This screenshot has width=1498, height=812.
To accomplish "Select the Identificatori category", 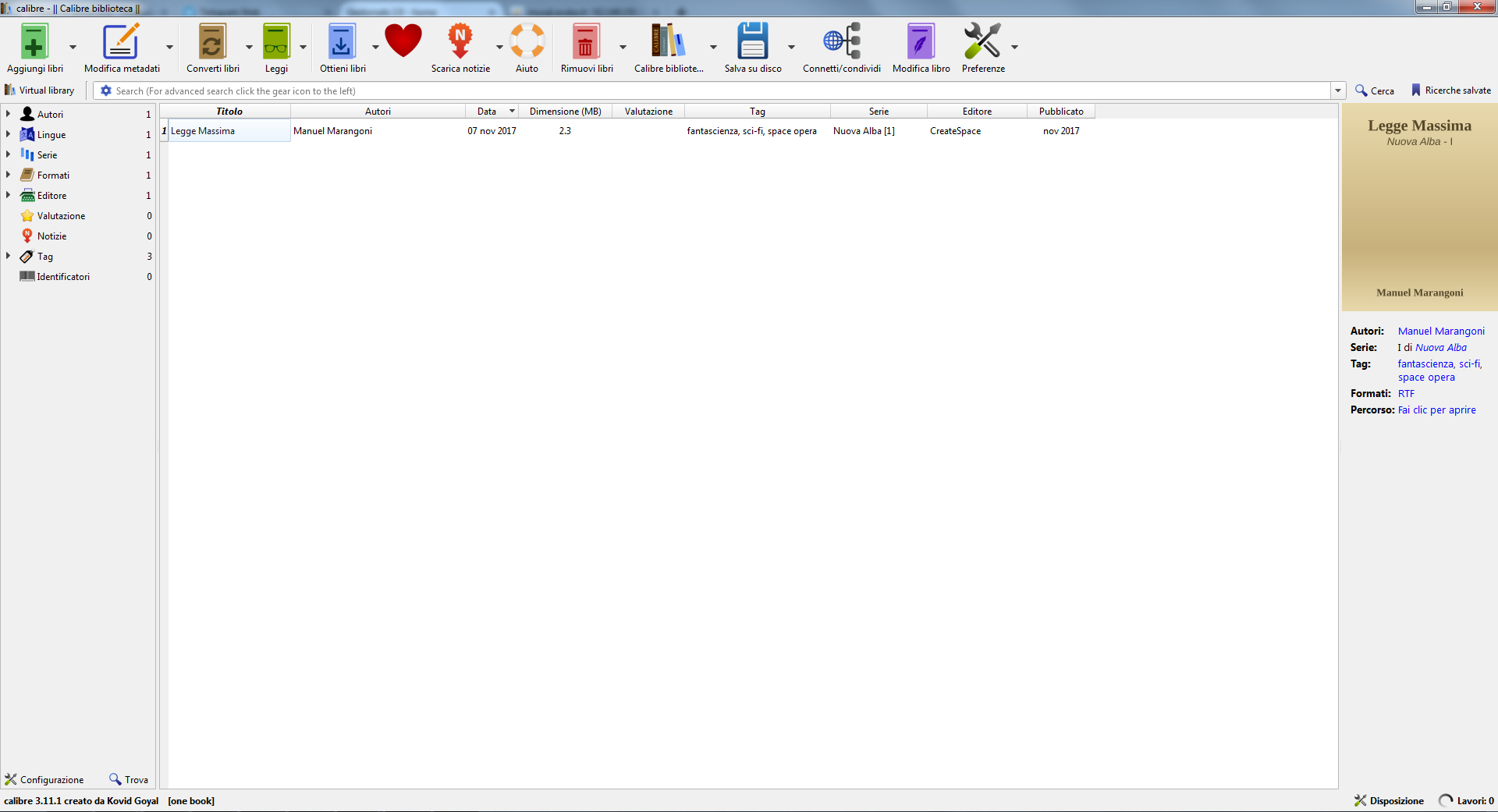I will point(63,276).
